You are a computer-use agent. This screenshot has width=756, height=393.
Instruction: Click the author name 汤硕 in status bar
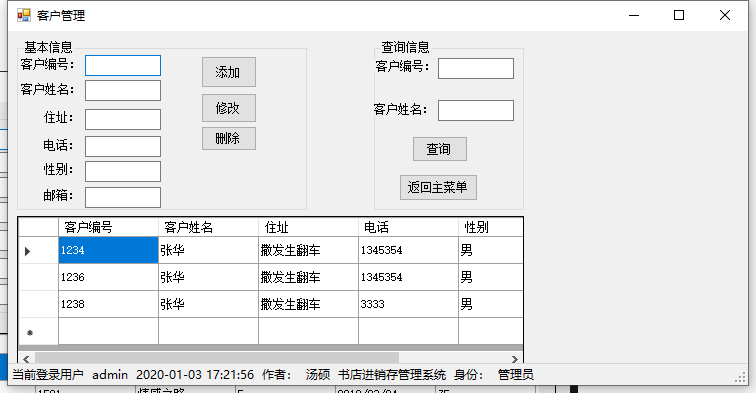click(318, 375)
